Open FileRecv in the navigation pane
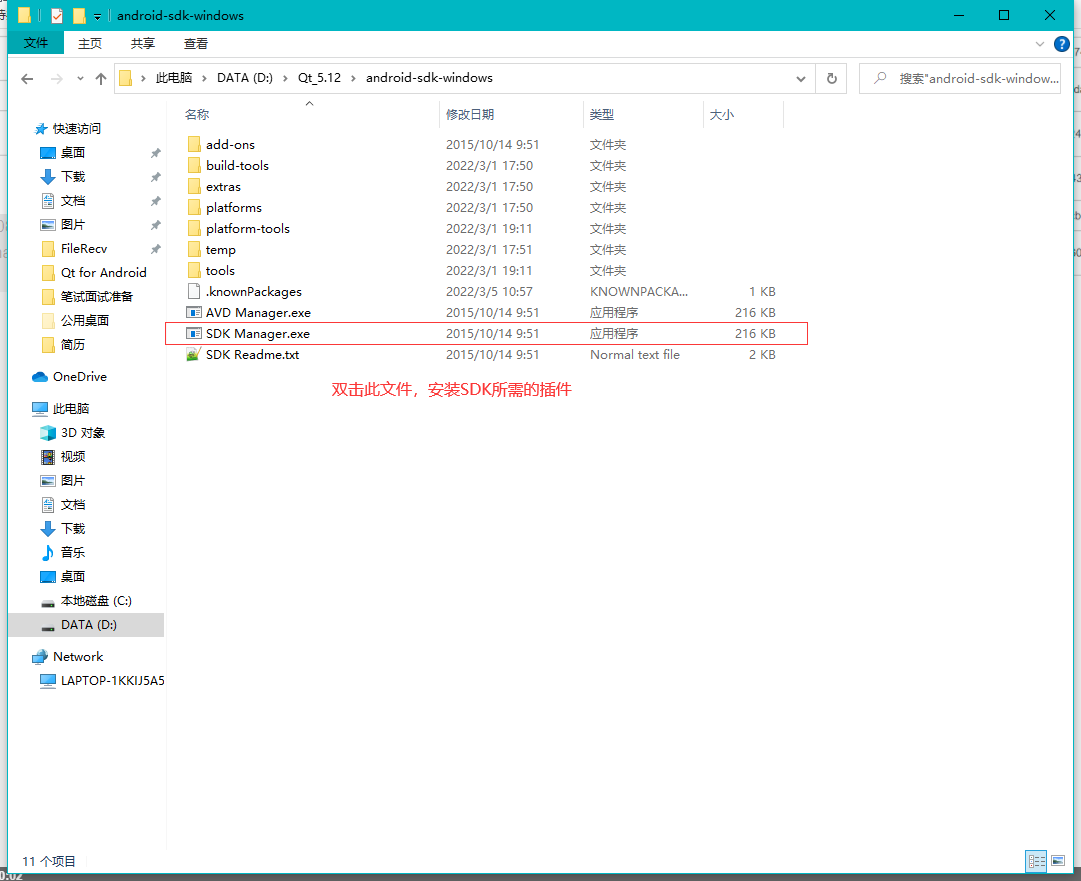 [x=83, y=249]
